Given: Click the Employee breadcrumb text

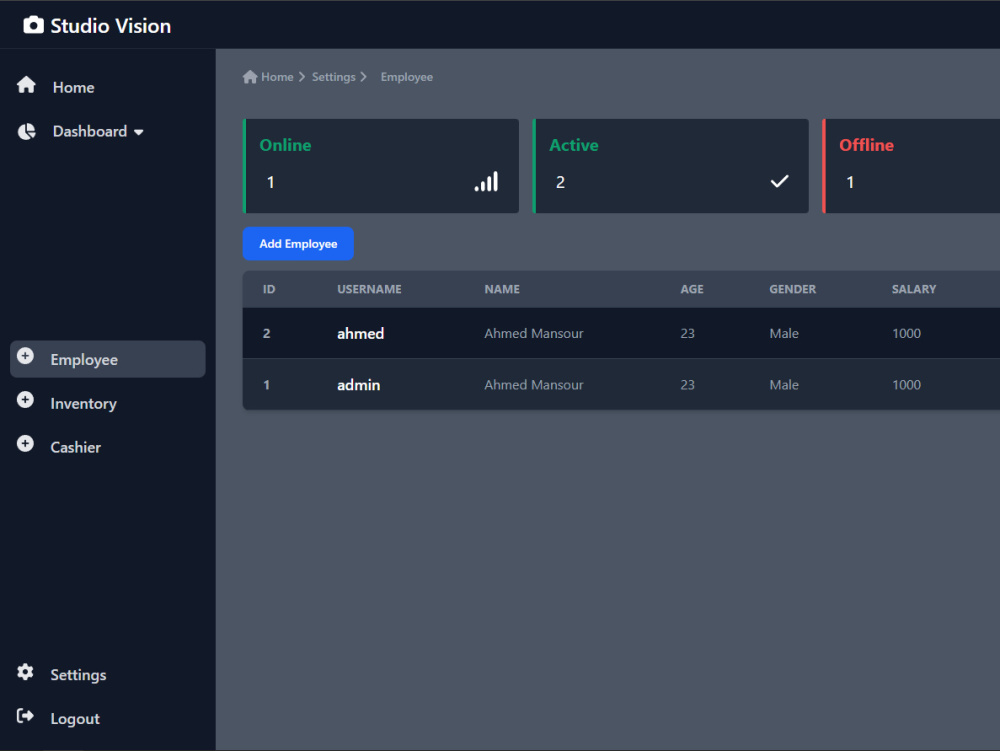Looking at the screenshot, I should [407, 77].
